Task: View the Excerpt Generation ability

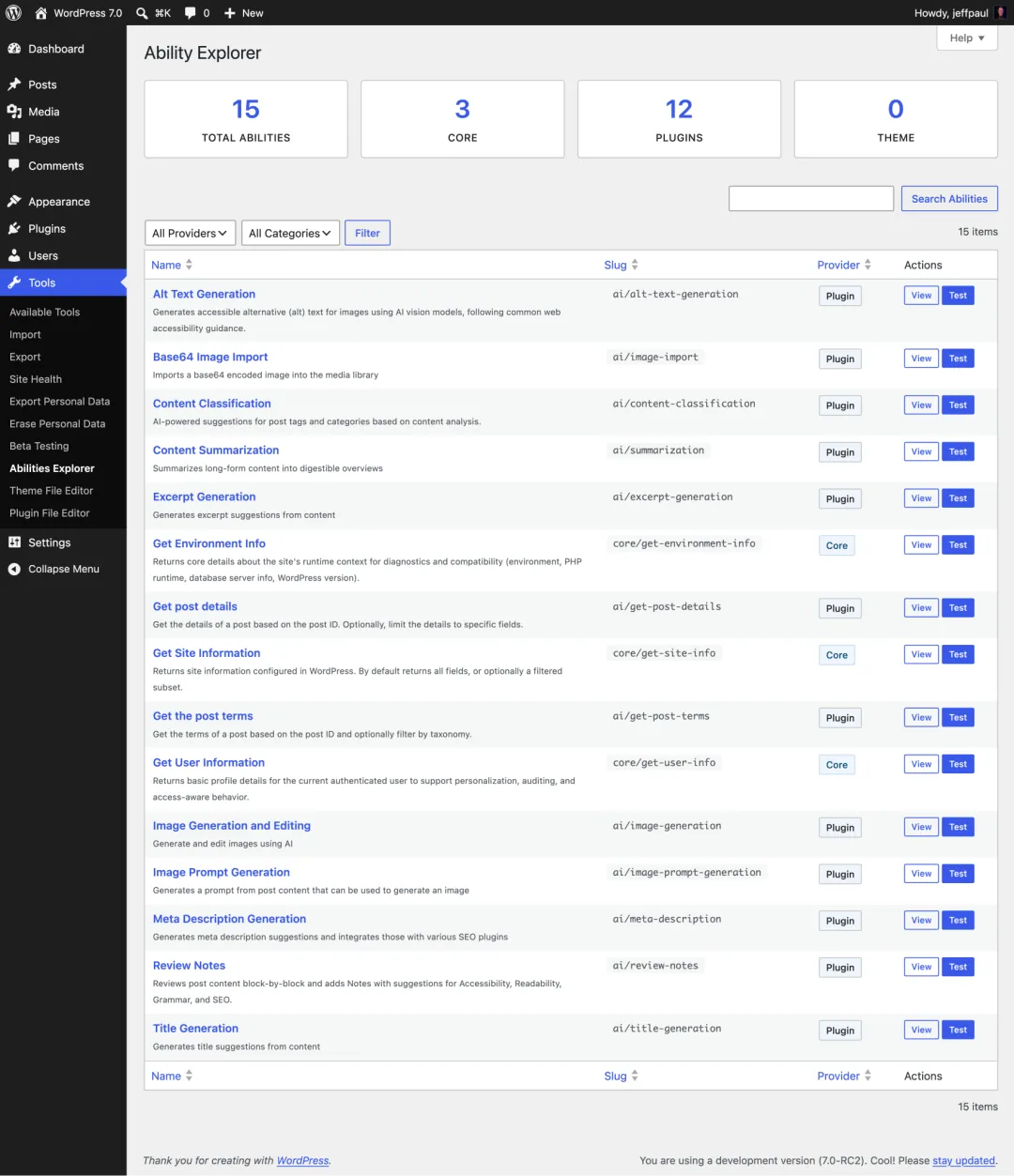Action: 921,498
